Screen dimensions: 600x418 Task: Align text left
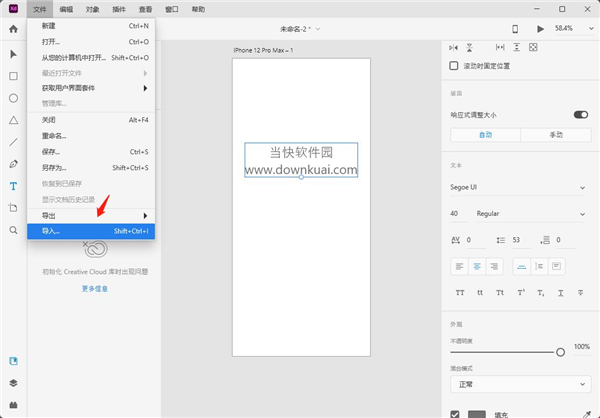pos(460,266)
